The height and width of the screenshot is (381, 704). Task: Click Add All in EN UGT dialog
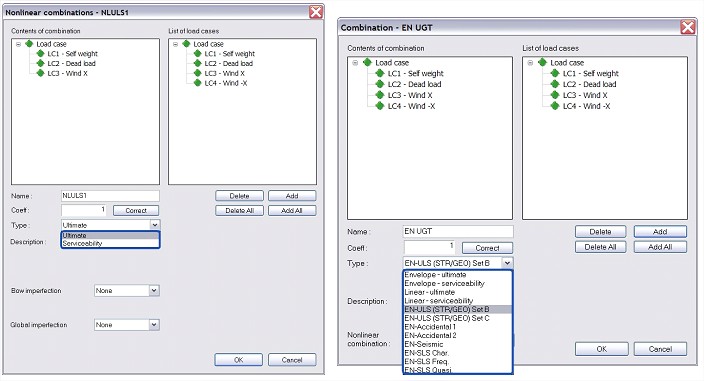tap(660, 247)
